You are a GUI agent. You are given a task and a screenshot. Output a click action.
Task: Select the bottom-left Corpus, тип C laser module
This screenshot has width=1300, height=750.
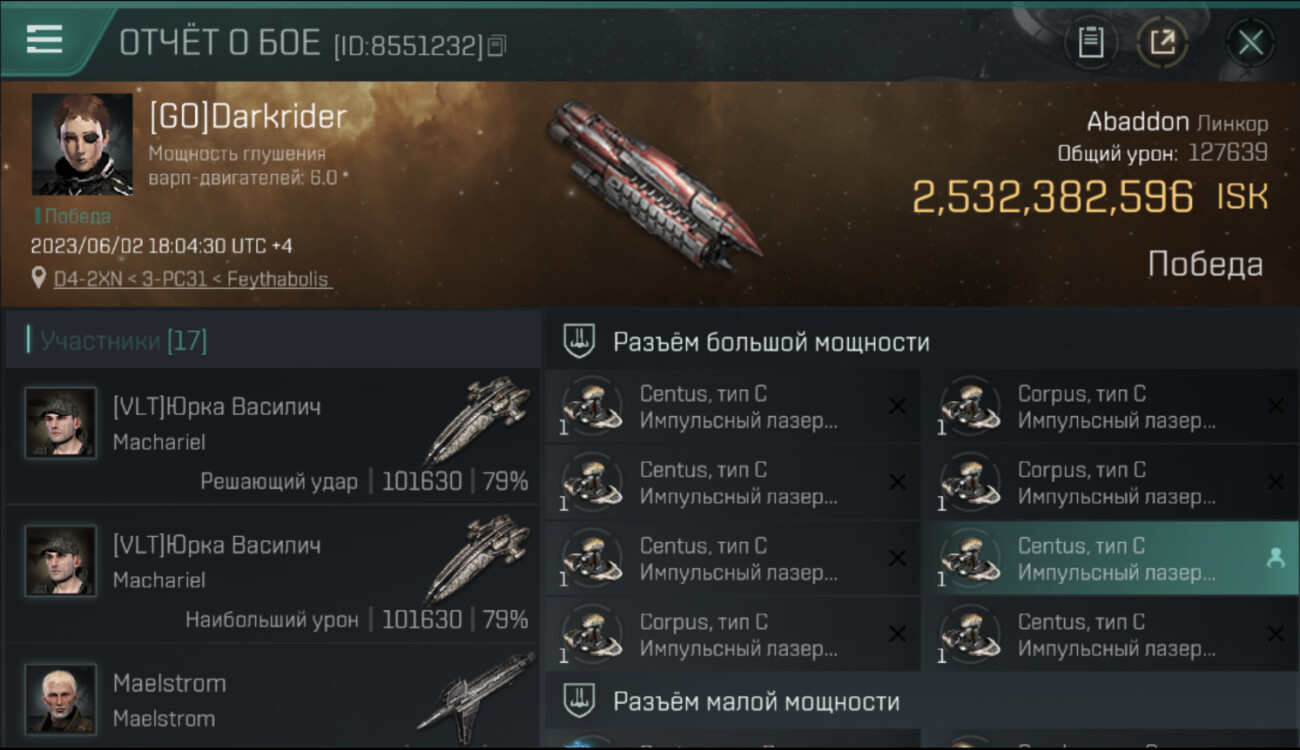pos(732,635)
